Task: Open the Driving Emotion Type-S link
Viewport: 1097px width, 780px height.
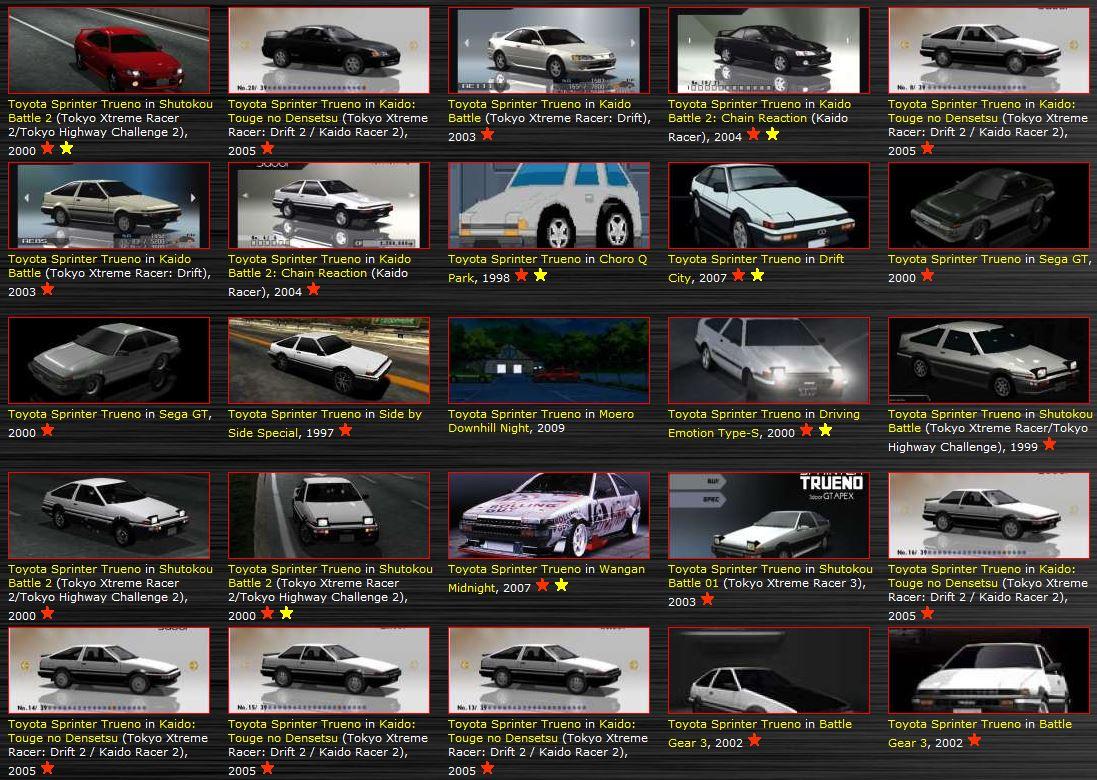Action: (x=840, y=414)
